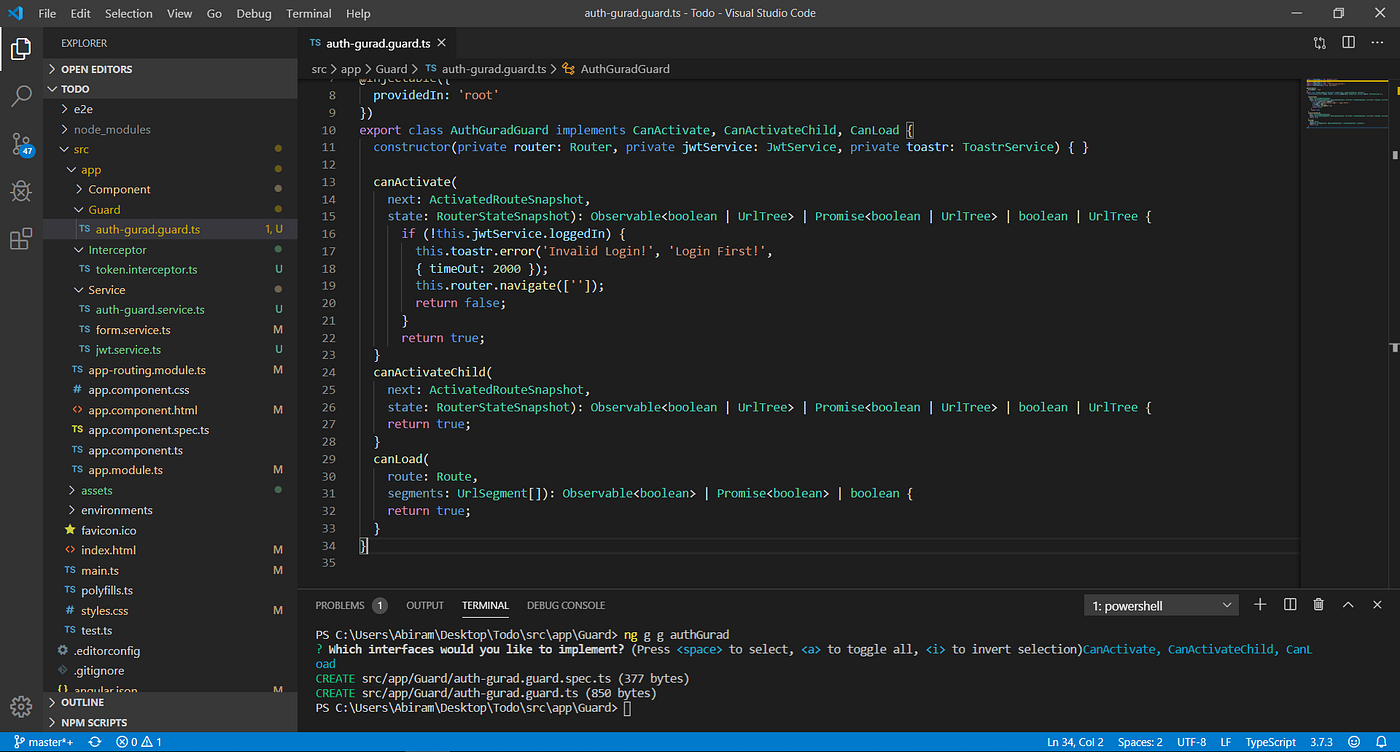Open the Extensions view icon
The width and height of the screenshot is (1400, 752).
coord(21,239)
